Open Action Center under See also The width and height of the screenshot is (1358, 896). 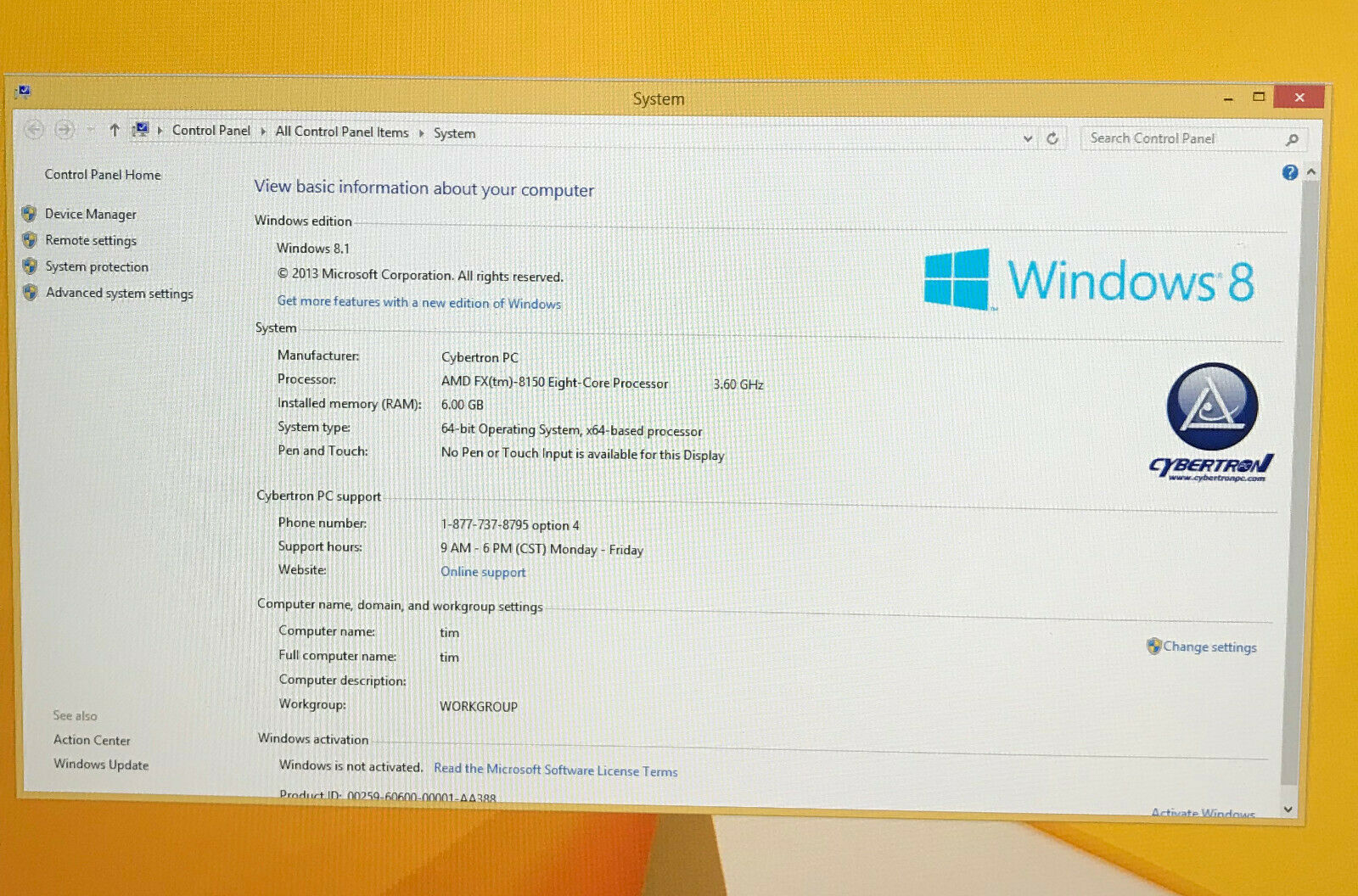(x=92, y=741)
